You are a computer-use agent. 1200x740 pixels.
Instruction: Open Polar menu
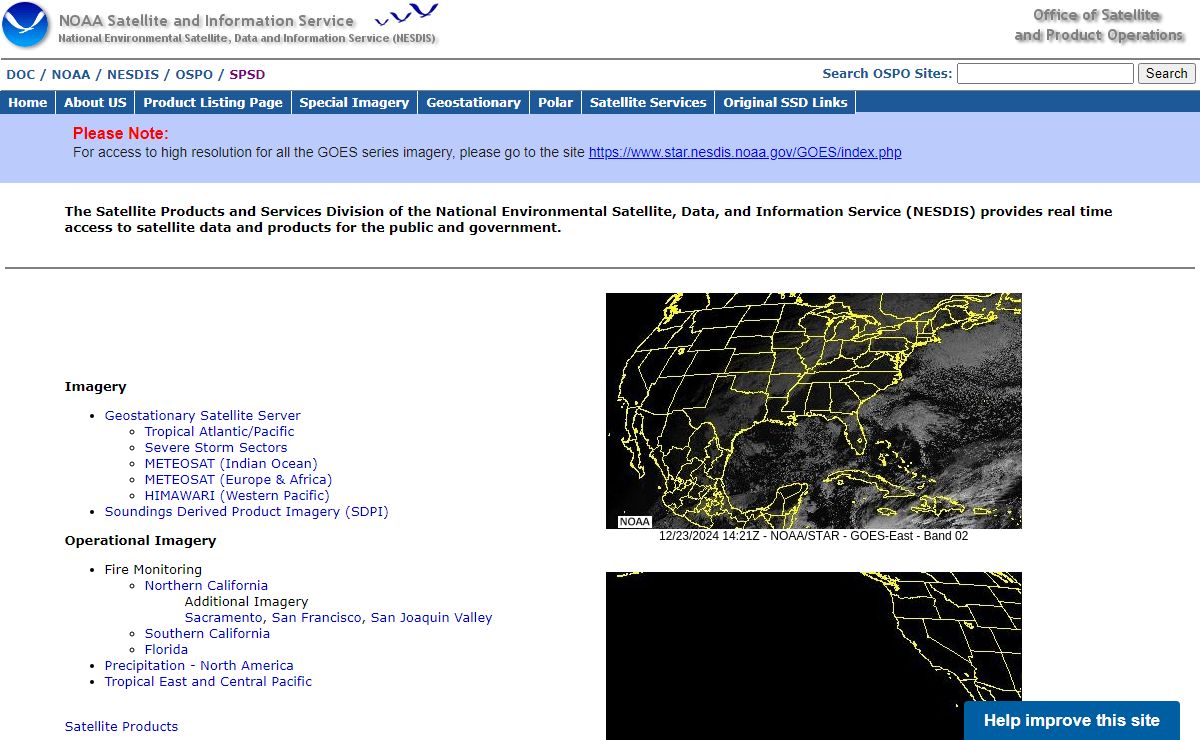coord(555,102)
